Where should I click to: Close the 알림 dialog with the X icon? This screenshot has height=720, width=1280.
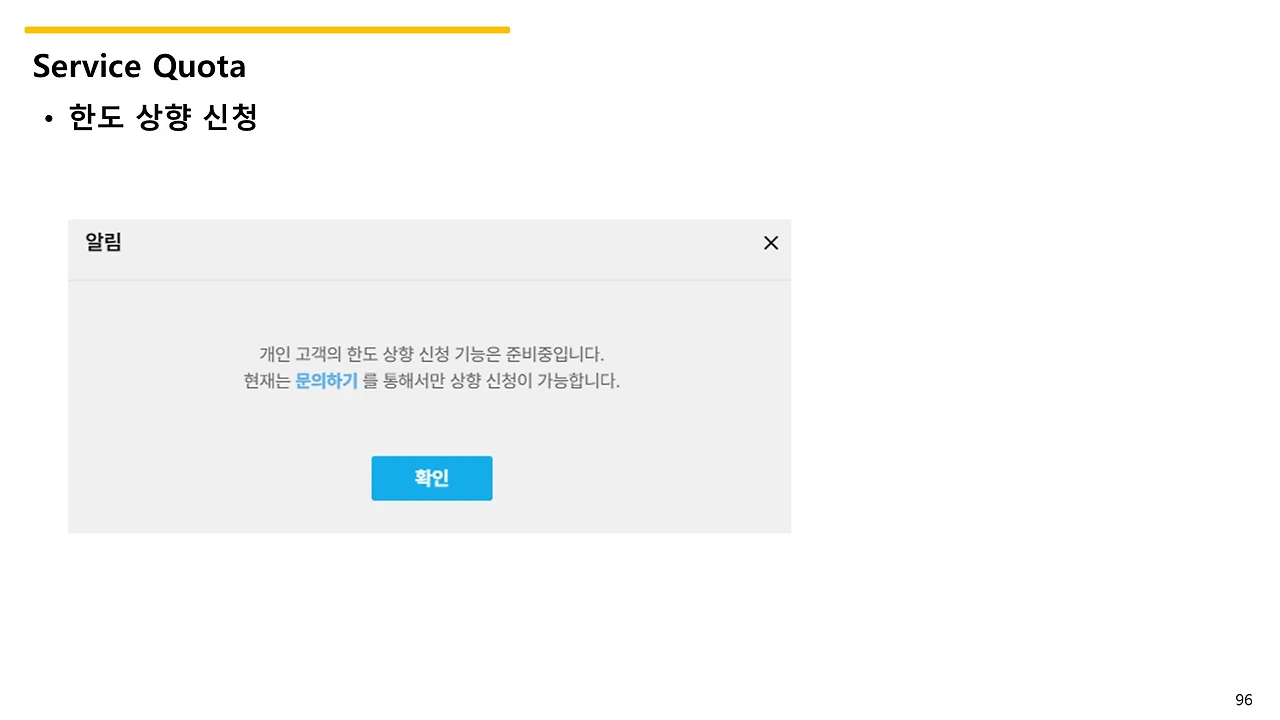[771, 243]
